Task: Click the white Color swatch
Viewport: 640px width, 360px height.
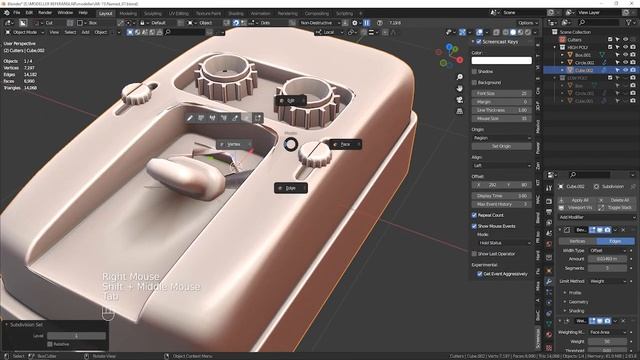Action: (502, 60)
